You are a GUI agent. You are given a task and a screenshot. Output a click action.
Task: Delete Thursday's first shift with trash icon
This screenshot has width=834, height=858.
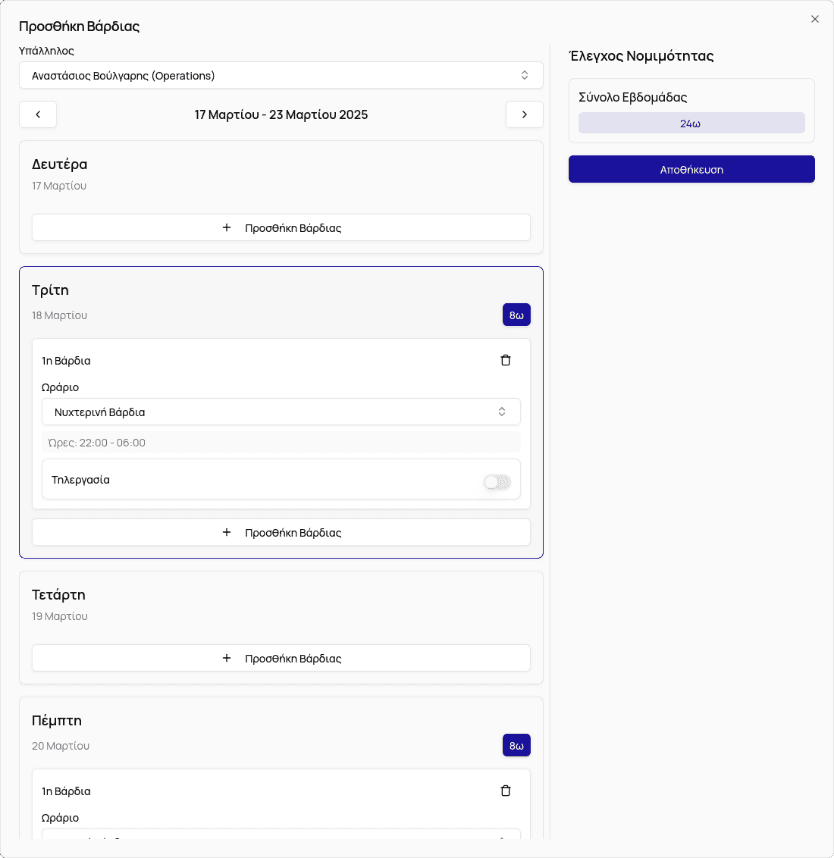click(505, 791)
